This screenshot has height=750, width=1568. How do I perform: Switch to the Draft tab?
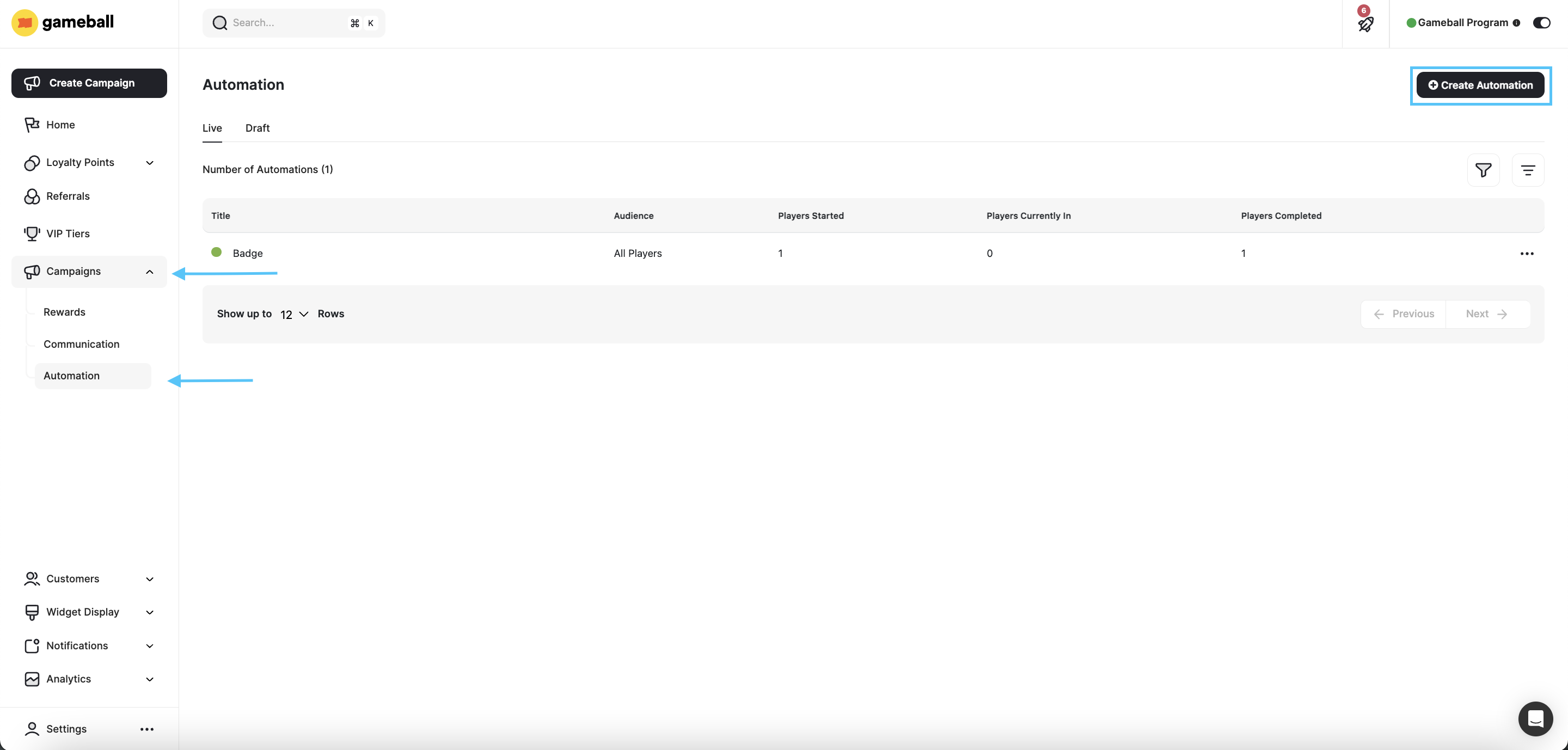[x=257, y=128]
